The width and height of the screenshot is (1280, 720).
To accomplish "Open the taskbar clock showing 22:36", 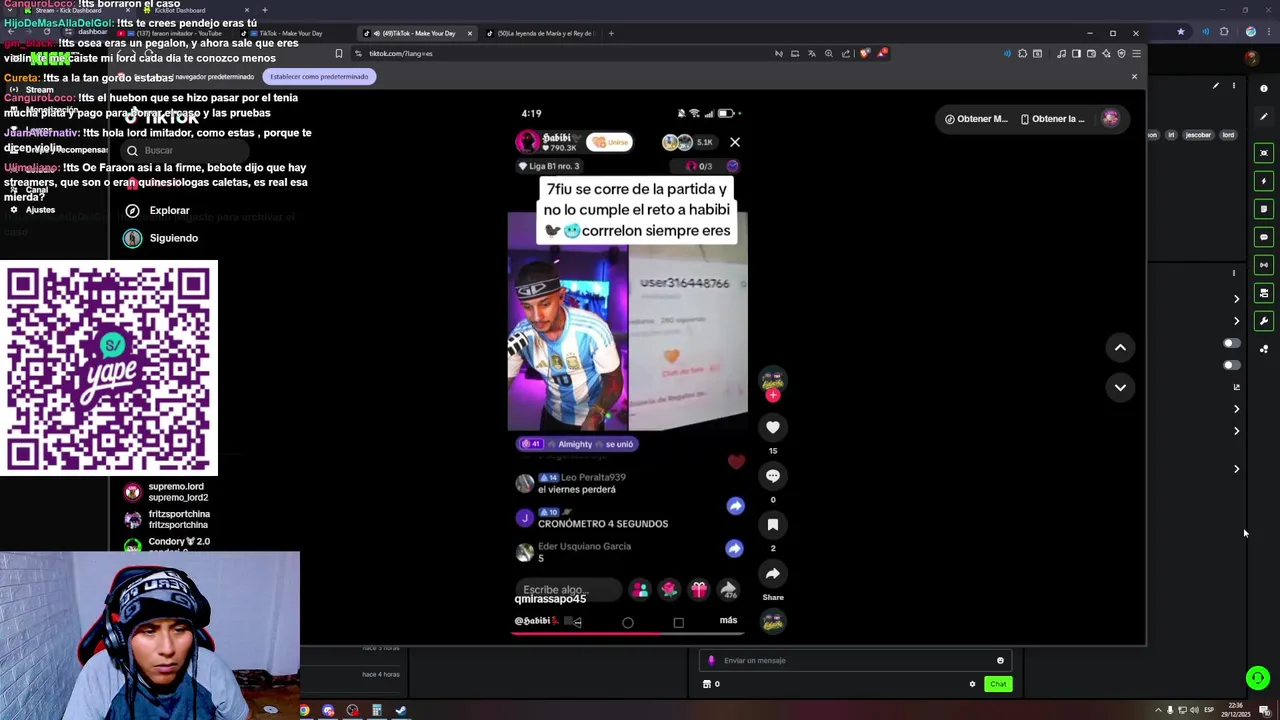I will 1237,710.
